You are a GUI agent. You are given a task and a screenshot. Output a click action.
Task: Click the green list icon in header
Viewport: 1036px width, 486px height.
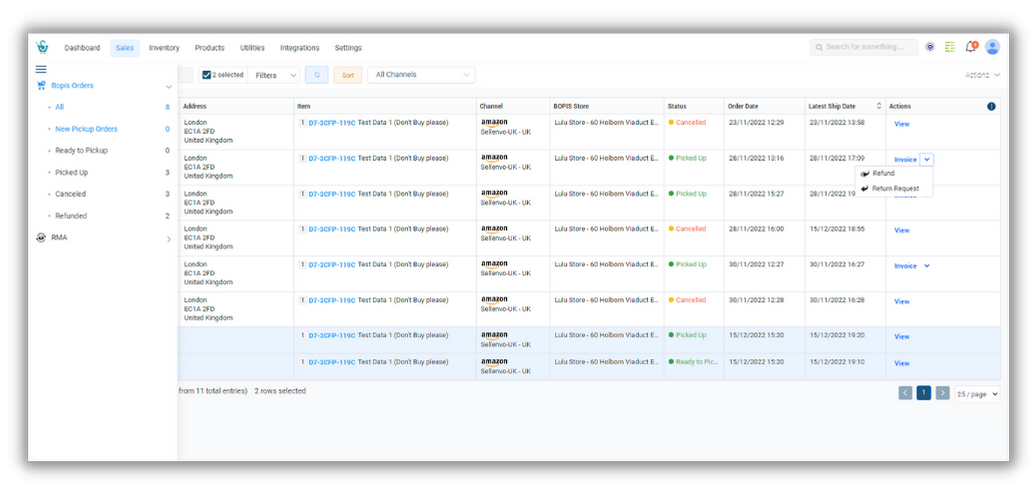(949, 47)
